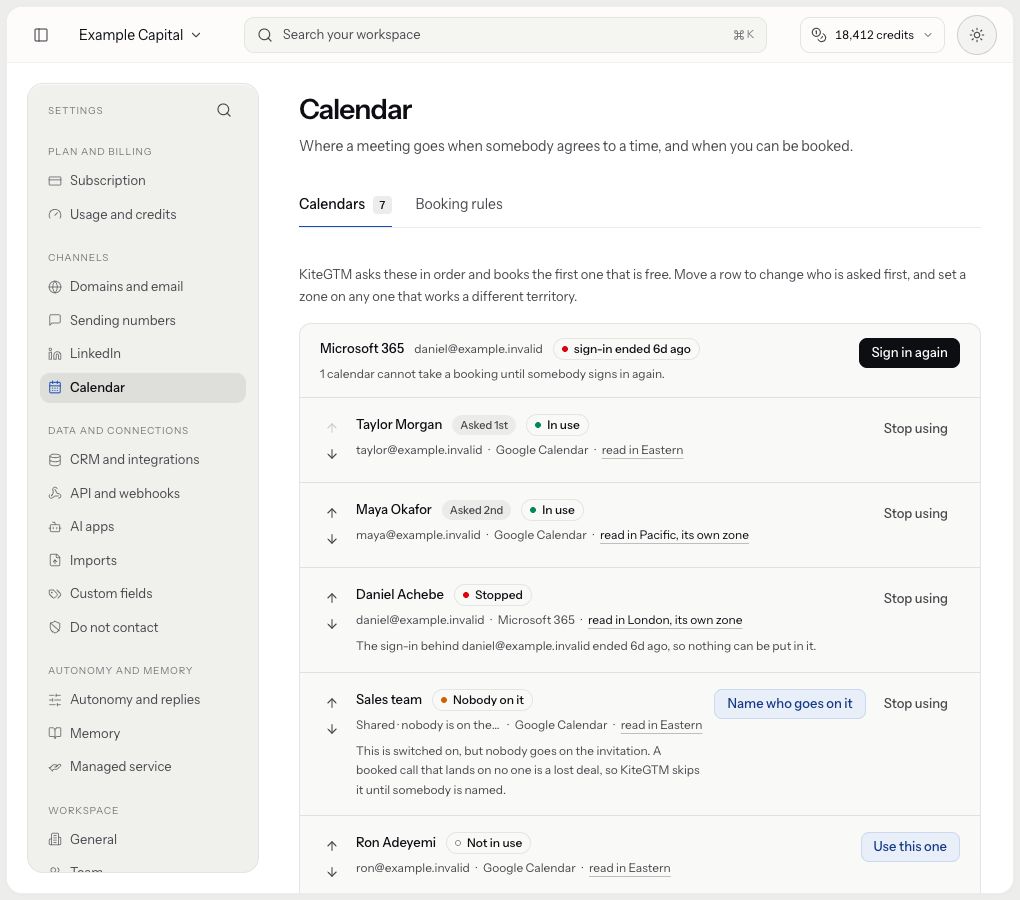Image resolution: width=1020 pixels, height=900 pixels.
Task: Go to AI apps settings
Action: 143,527
